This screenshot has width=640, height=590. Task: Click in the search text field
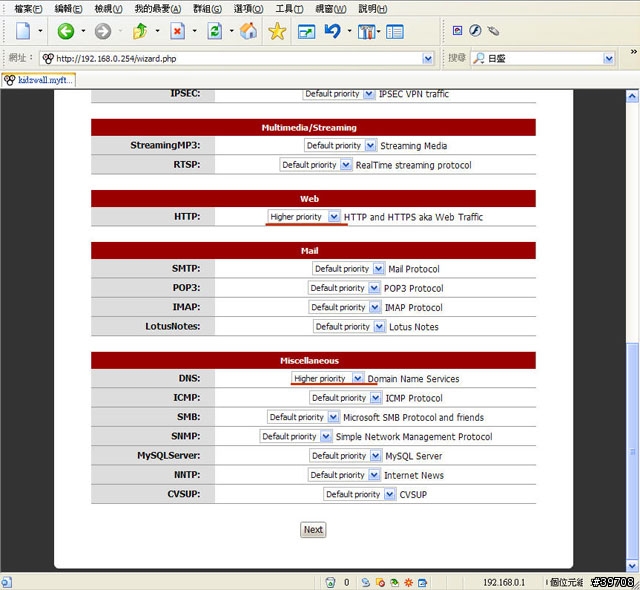(x=545, y=59)
